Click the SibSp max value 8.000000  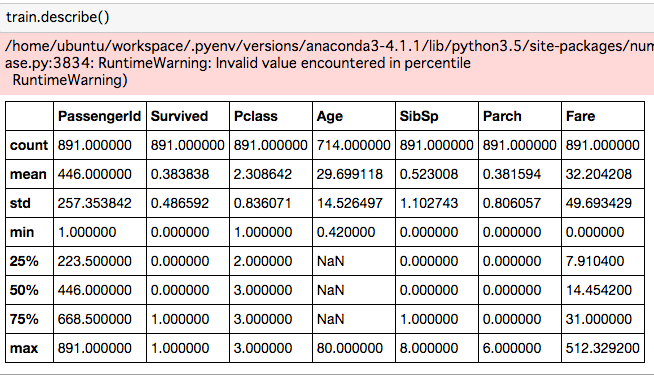click(x=429, y=348)
